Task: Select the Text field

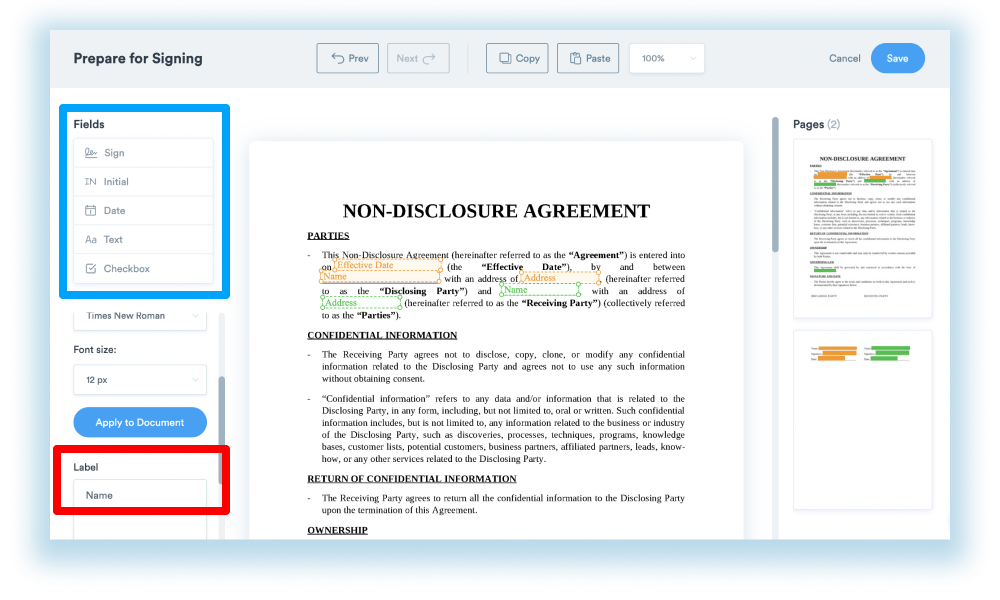Action: (143, 240)
